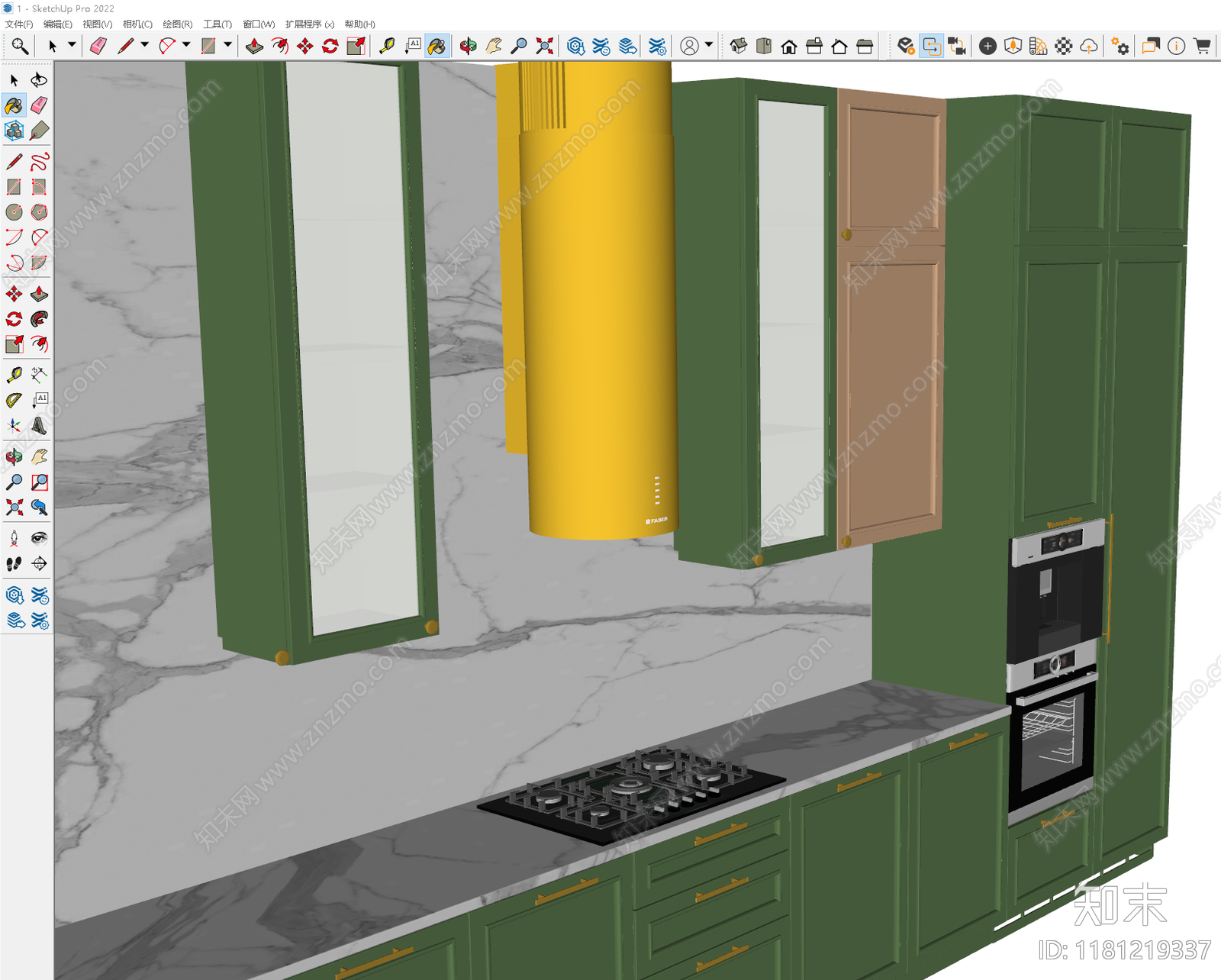Select the Pan hand tool in left toolbar

pos(39,456)
